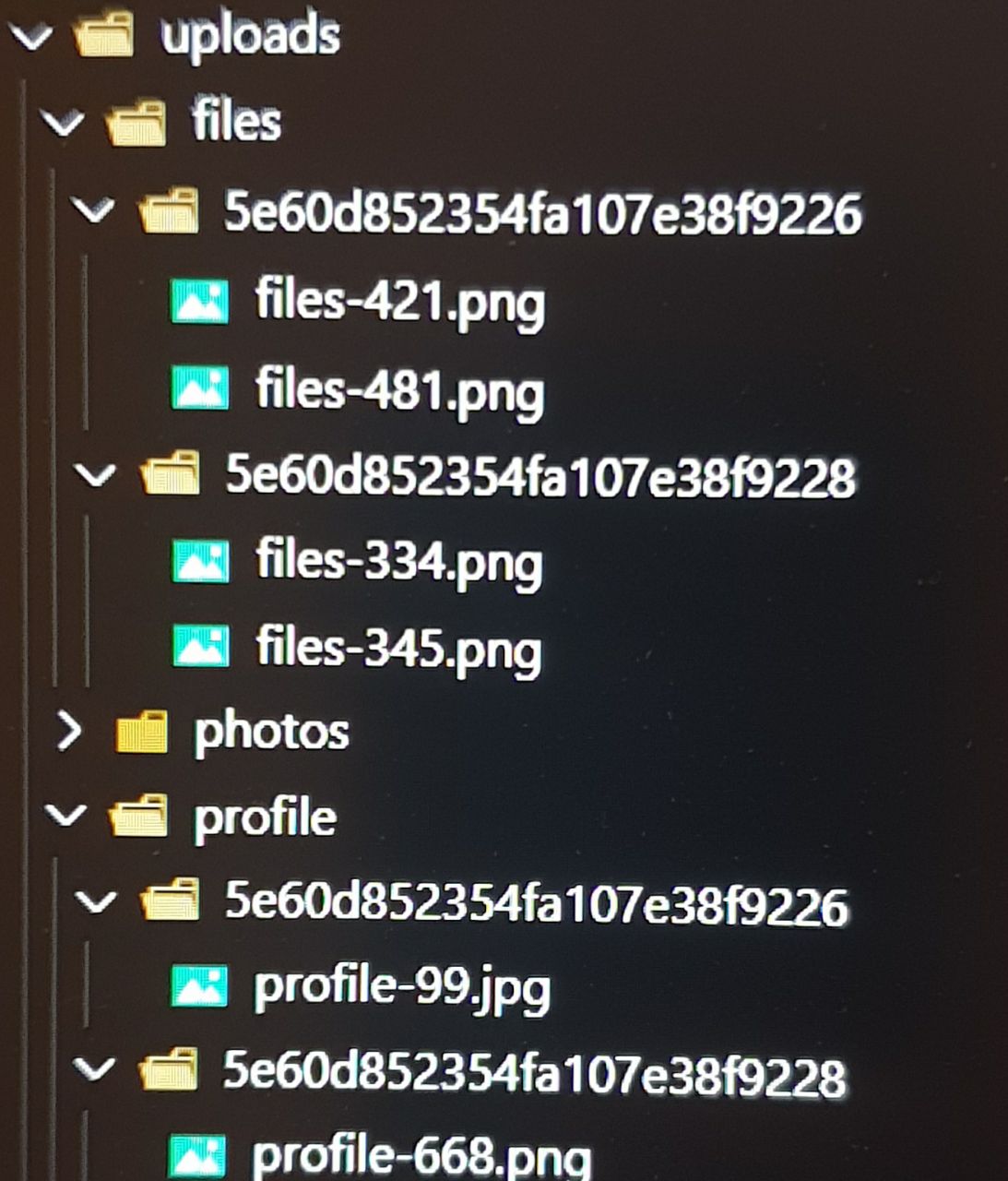
Task: Select the files-421.png file
Action: (x=400, y=304)
